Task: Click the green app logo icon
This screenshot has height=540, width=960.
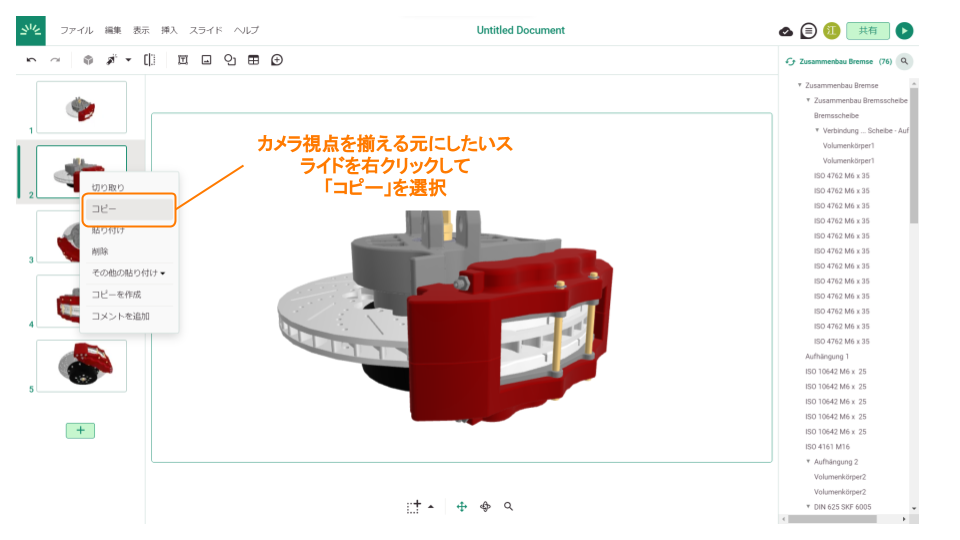Action: [31, 31]
